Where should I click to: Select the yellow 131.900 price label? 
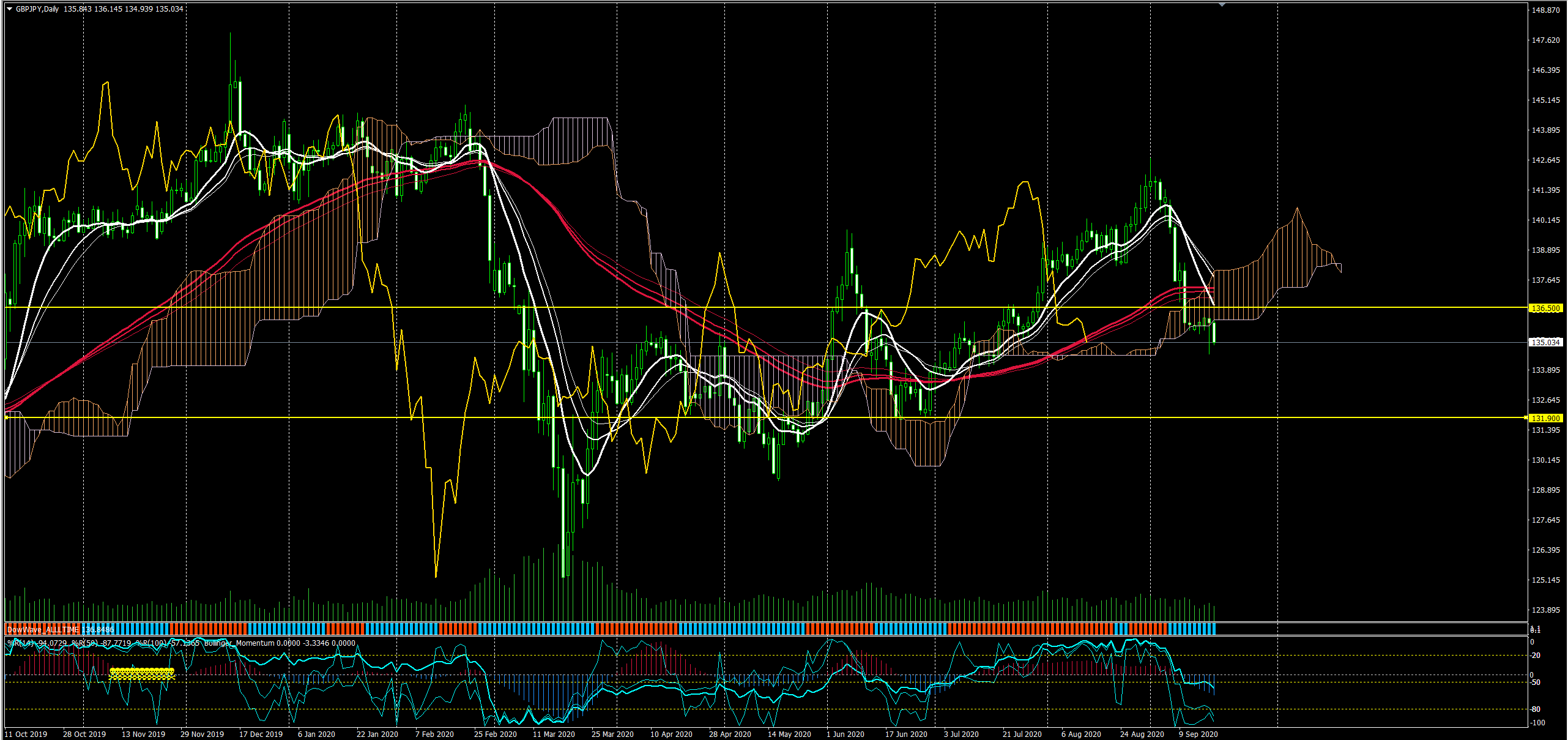[1545, 419]
